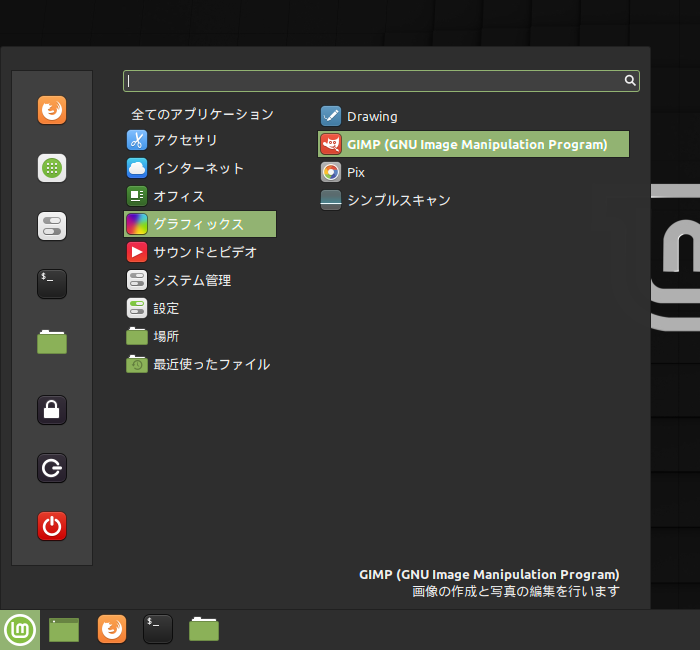Click the グラフィックス rainbow icon

137,224
